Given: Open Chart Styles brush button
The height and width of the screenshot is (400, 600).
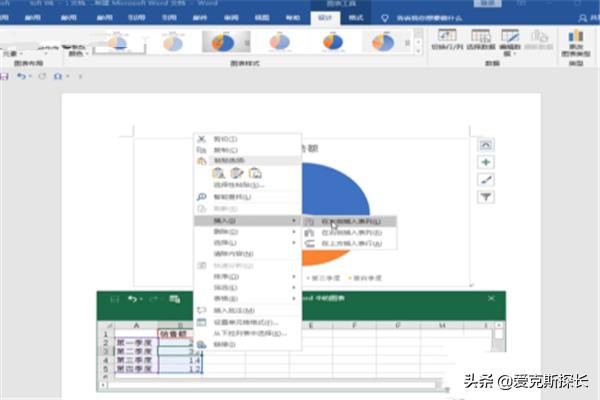Looking at the screenshot, I should click(x=486, y=180).
